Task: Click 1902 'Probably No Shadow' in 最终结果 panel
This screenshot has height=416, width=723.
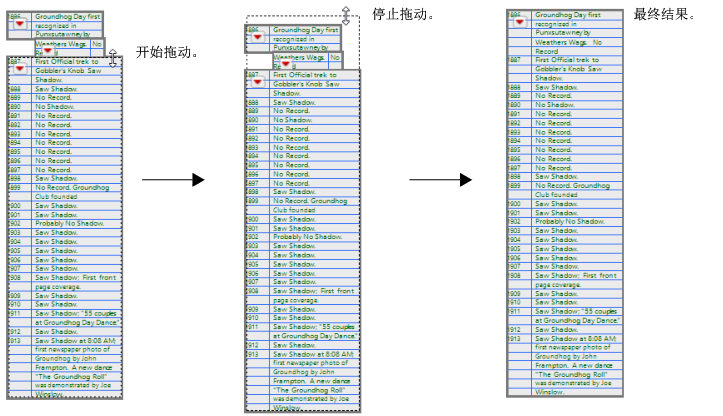Action: 569,222
